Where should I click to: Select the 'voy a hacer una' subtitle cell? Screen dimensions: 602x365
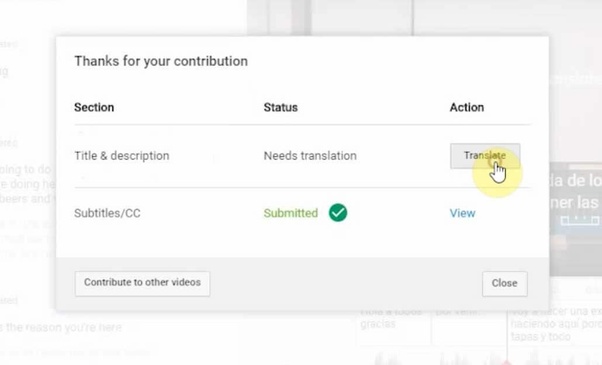[556, 324]
